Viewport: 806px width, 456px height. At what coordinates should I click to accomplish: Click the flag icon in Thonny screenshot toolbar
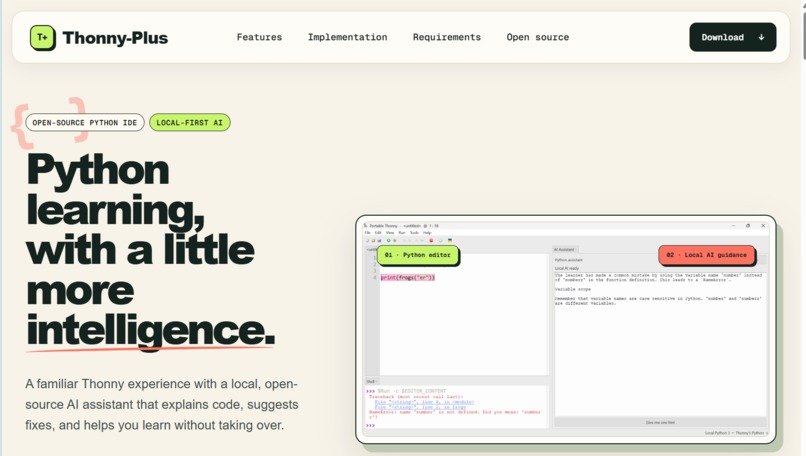[450, 241]
